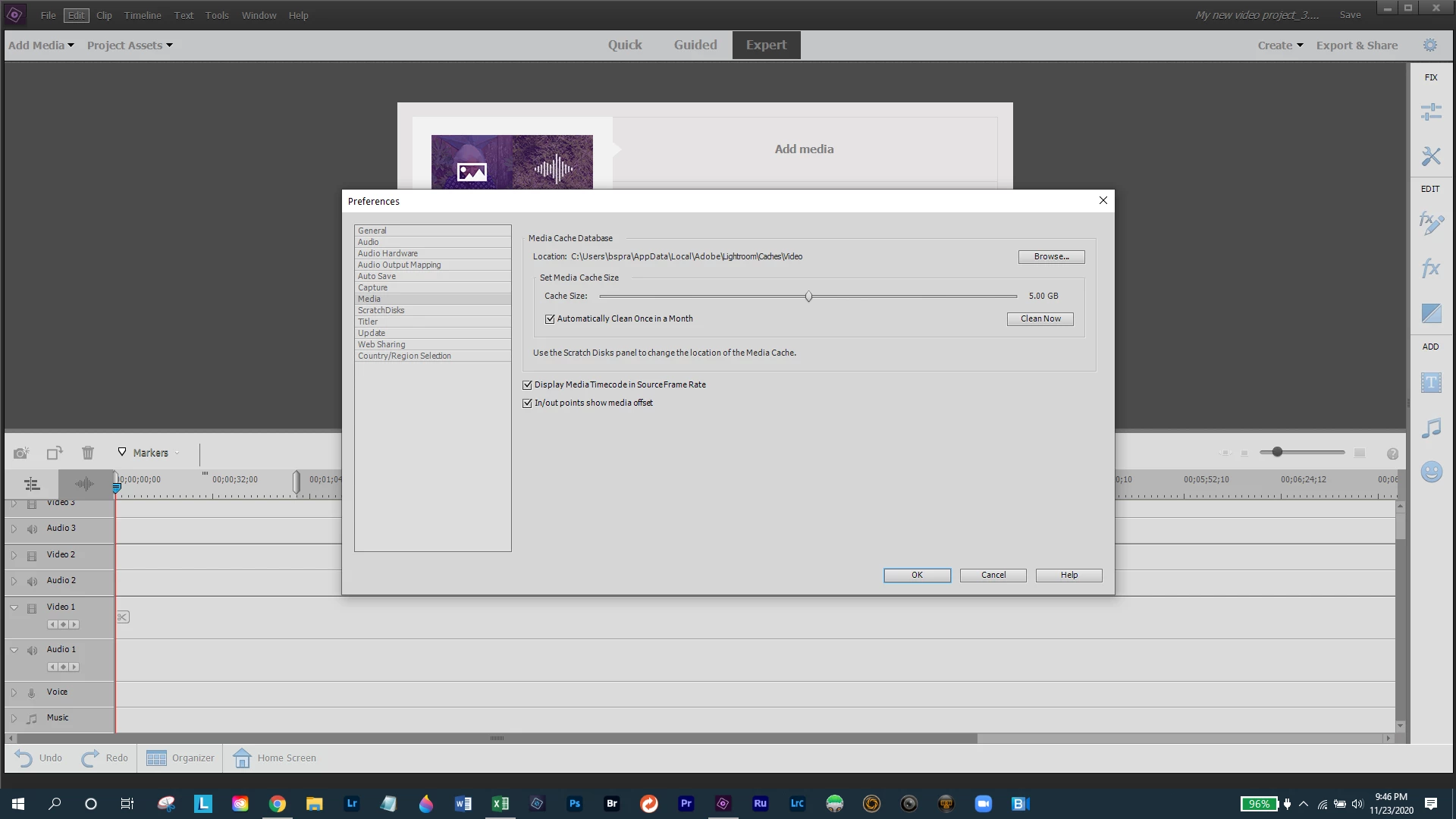1456x819 pixels.
Task: Toggle In/out points show media offset
Action: (528, 403)
